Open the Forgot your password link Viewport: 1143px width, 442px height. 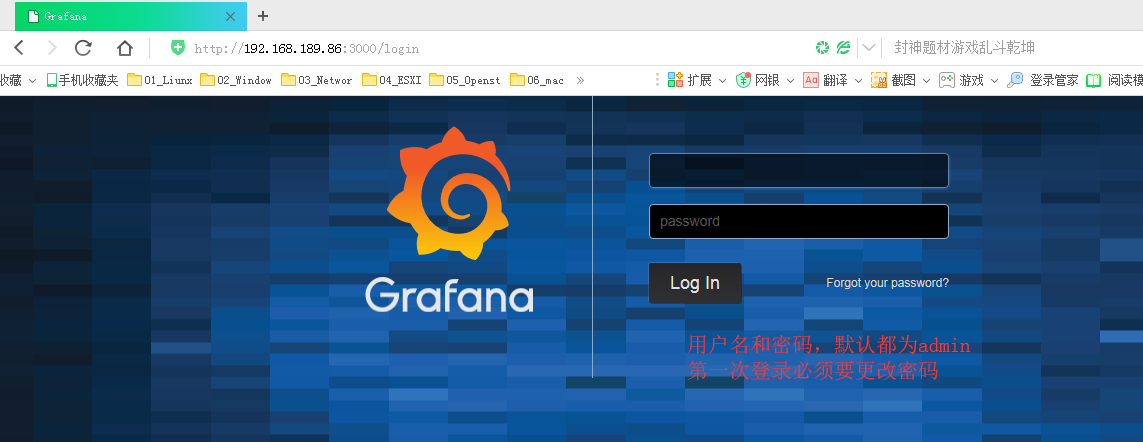click(x=887, y=283)
